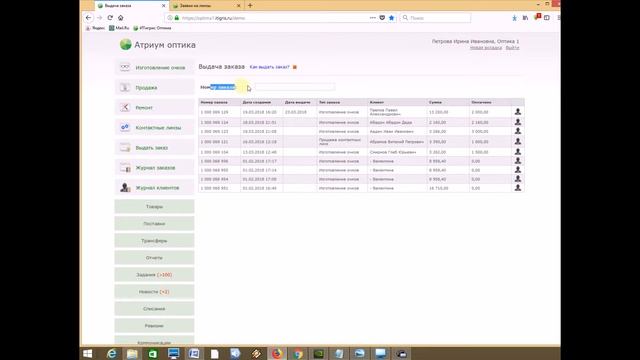Screen dimensions: 640x360
Task: Open client icon for order 1 000 069 104
Action: point(518,151)
